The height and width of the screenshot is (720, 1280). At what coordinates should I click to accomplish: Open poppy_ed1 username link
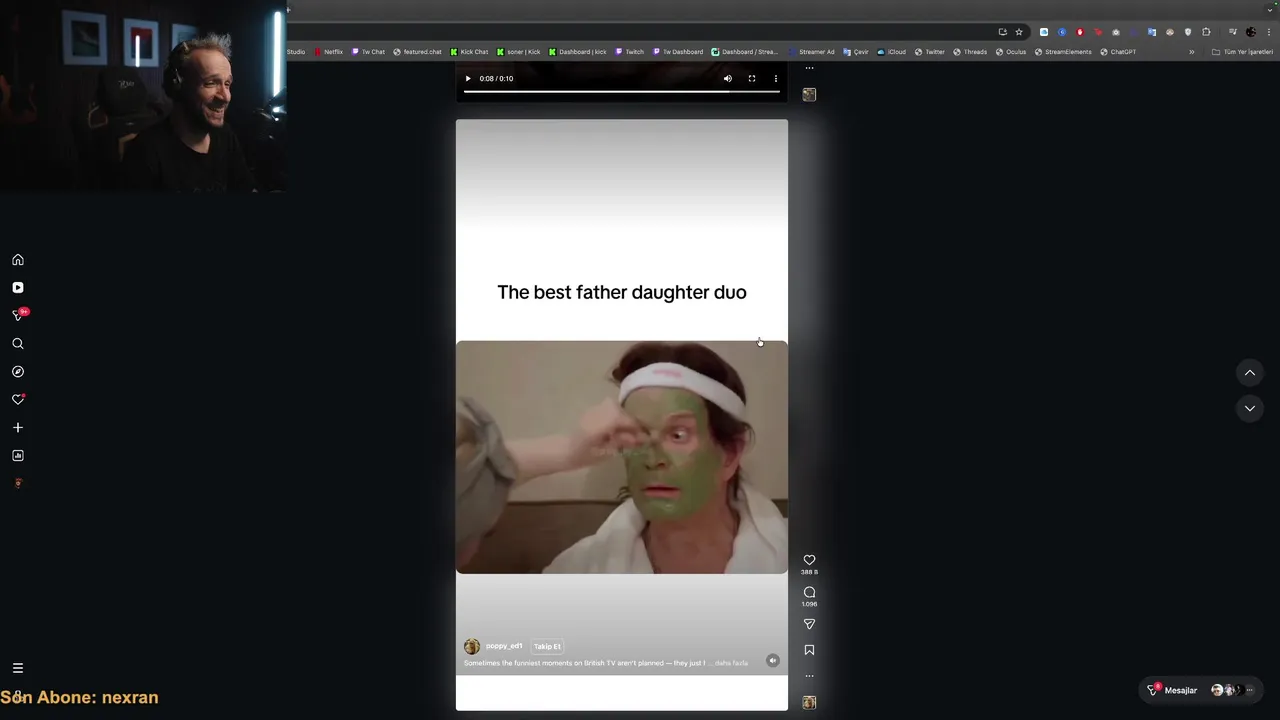point(504,646)
